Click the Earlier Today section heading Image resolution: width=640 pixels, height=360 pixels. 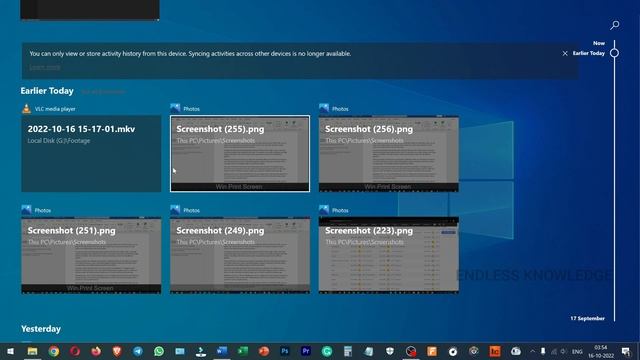click(47, 91)
